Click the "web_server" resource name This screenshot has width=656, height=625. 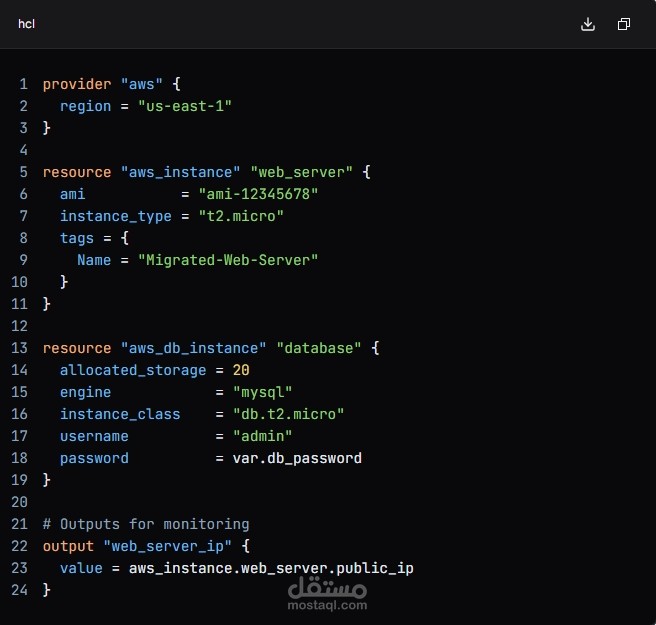(x=301, y=172)
